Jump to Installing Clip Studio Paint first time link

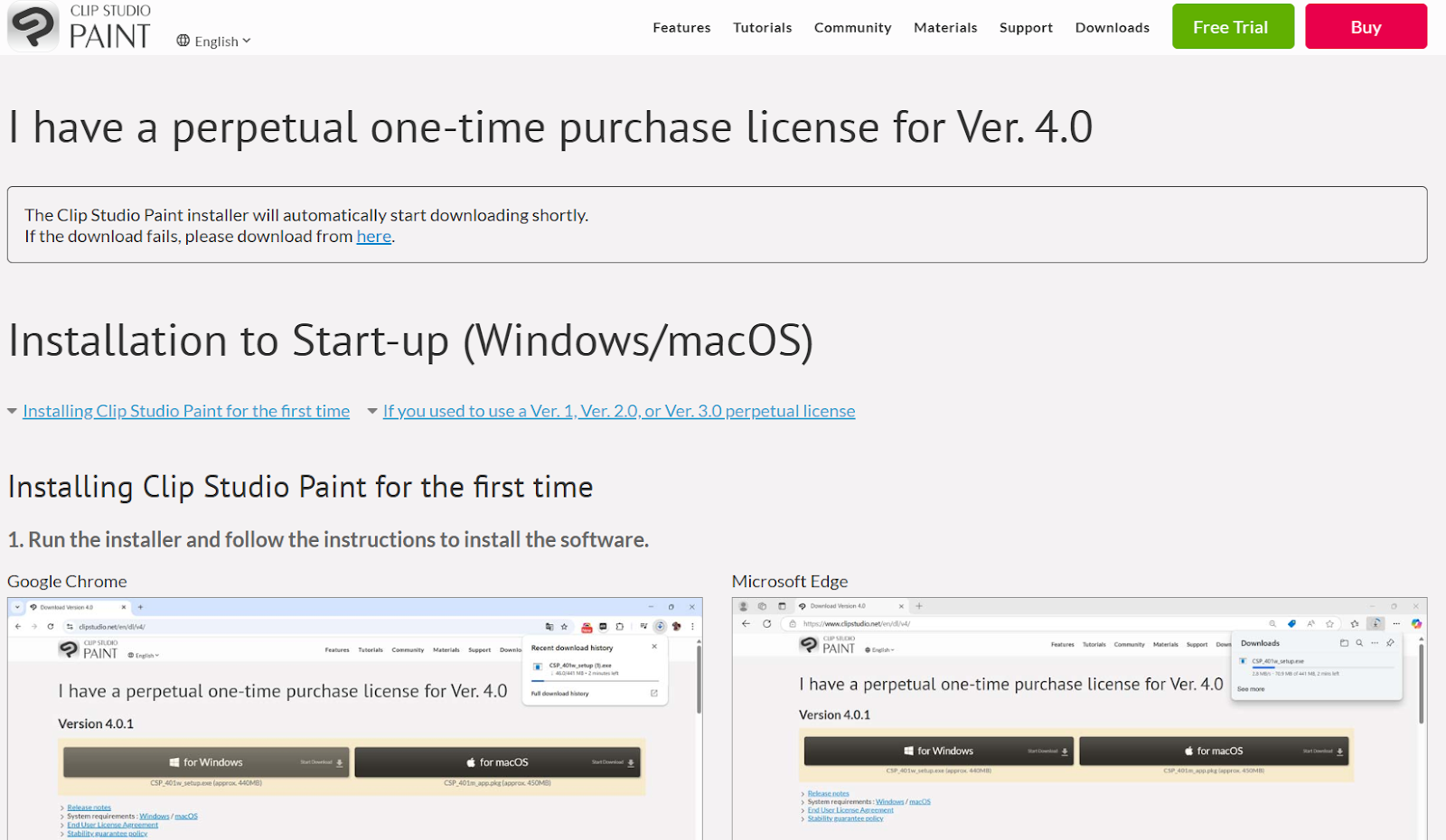click(186, 411)
